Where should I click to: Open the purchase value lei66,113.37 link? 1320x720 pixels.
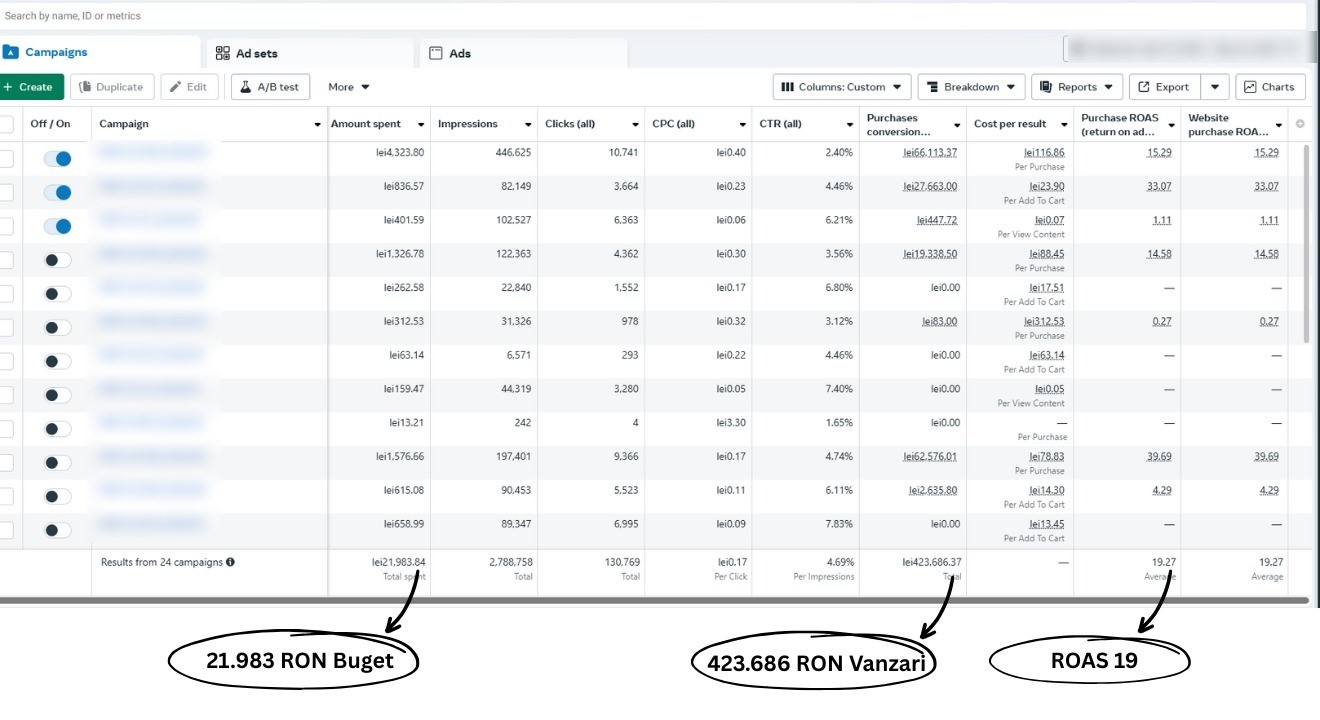coord(930,153)
